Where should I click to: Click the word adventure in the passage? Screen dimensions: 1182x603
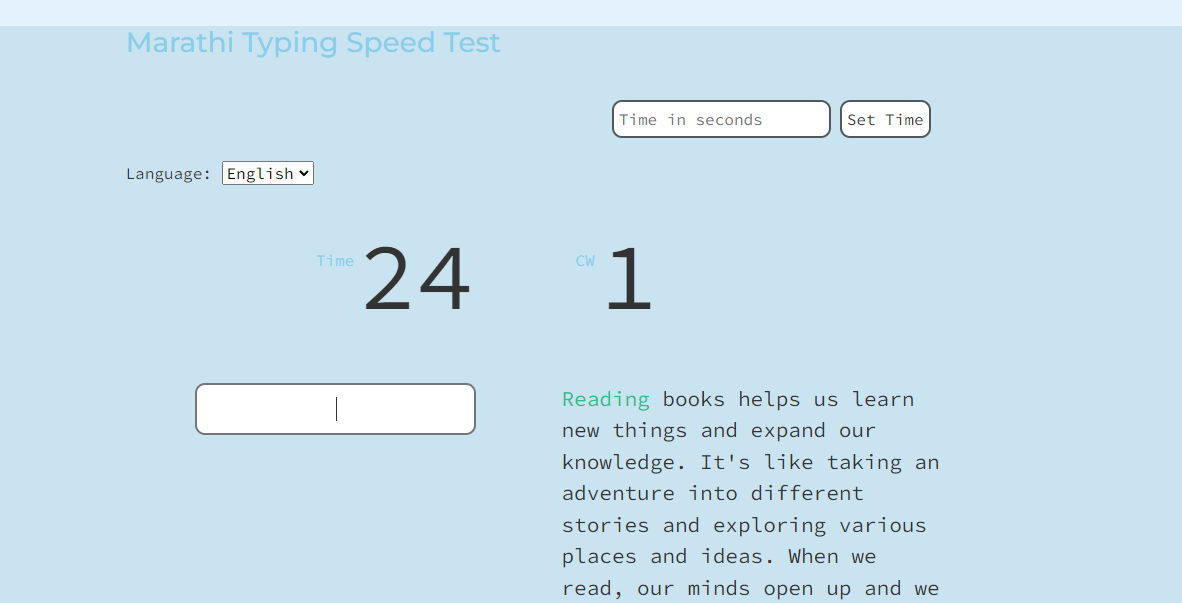click(618, 492)
